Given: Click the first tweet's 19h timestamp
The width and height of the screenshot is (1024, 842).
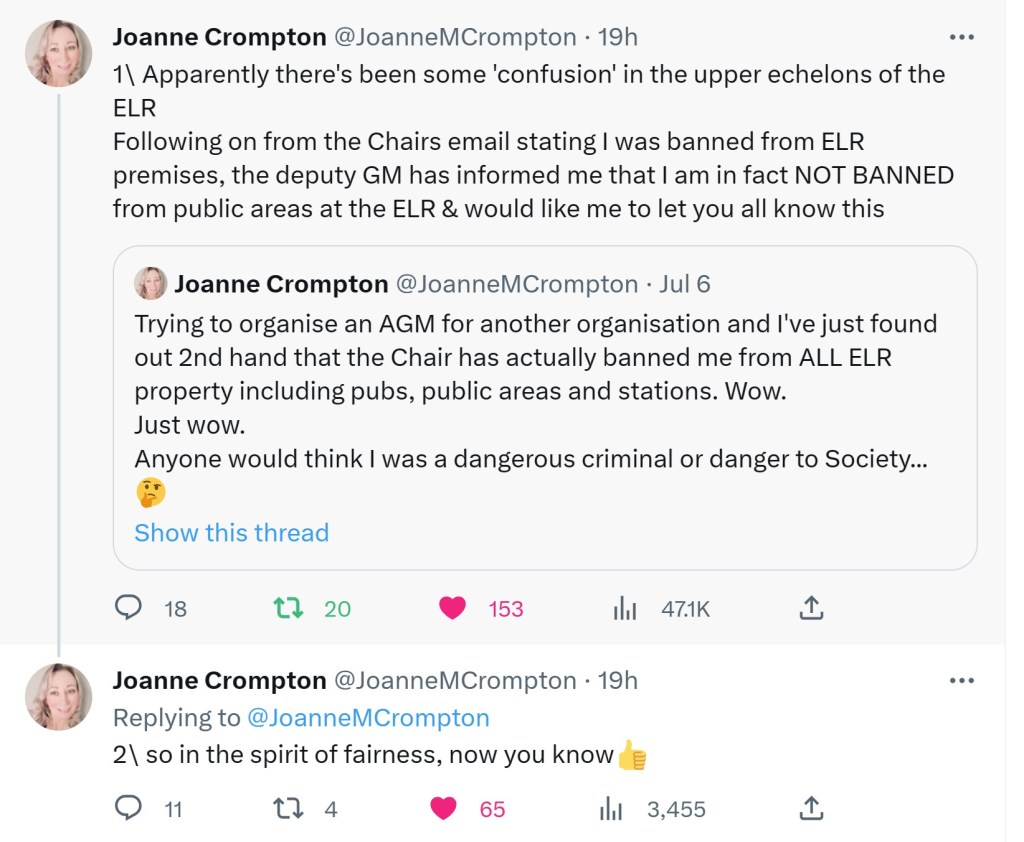Looking at the screenshot, I should (x=617, y=37).
